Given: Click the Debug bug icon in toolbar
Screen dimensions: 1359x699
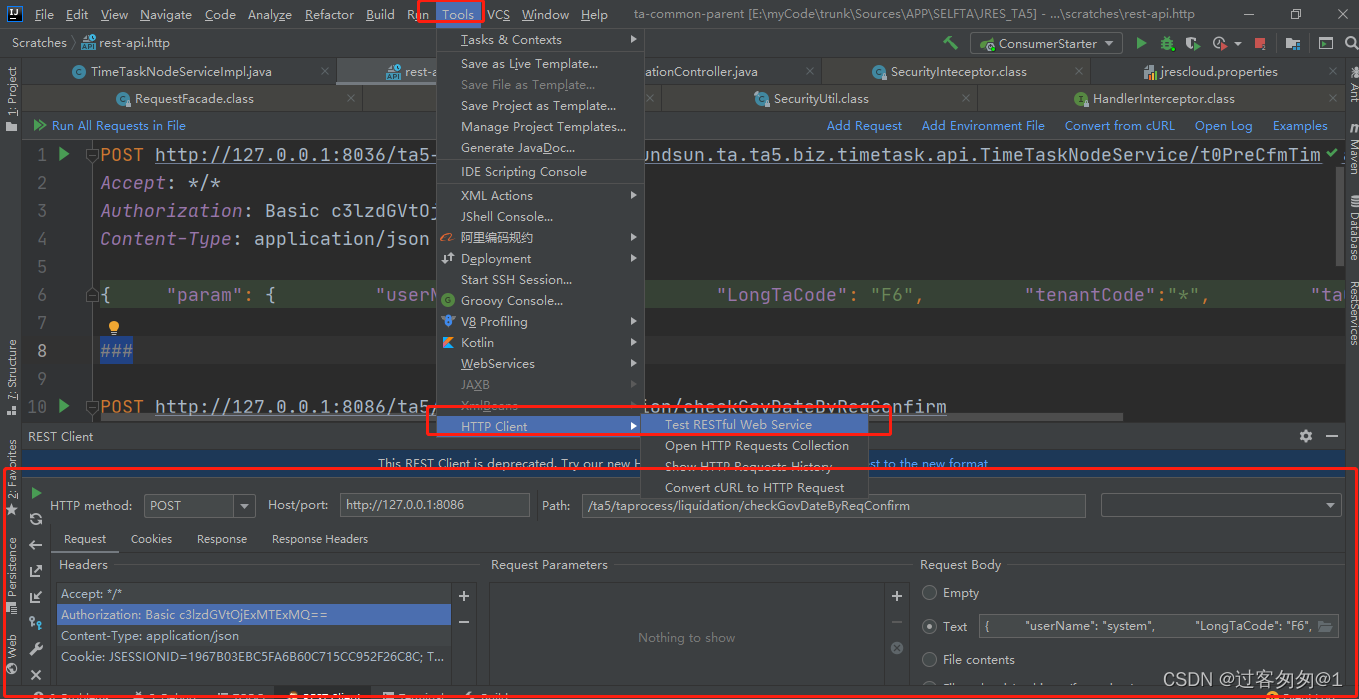Looking at the screenshot, I should pyautogui.click(x=1167, y=43).
